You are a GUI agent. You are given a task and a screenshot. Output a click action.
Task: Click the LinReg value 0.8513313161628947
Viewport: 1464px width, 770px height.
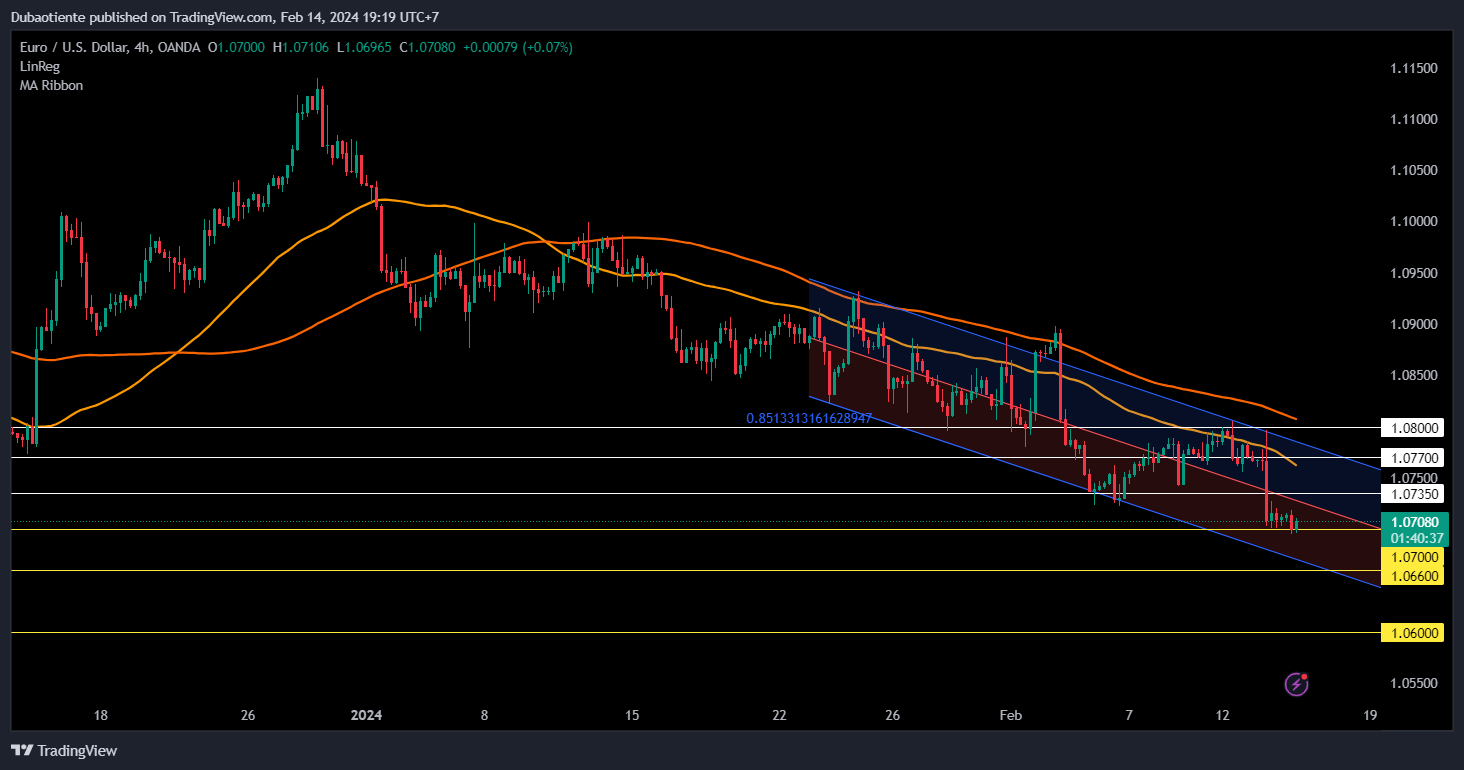[809, 418]
